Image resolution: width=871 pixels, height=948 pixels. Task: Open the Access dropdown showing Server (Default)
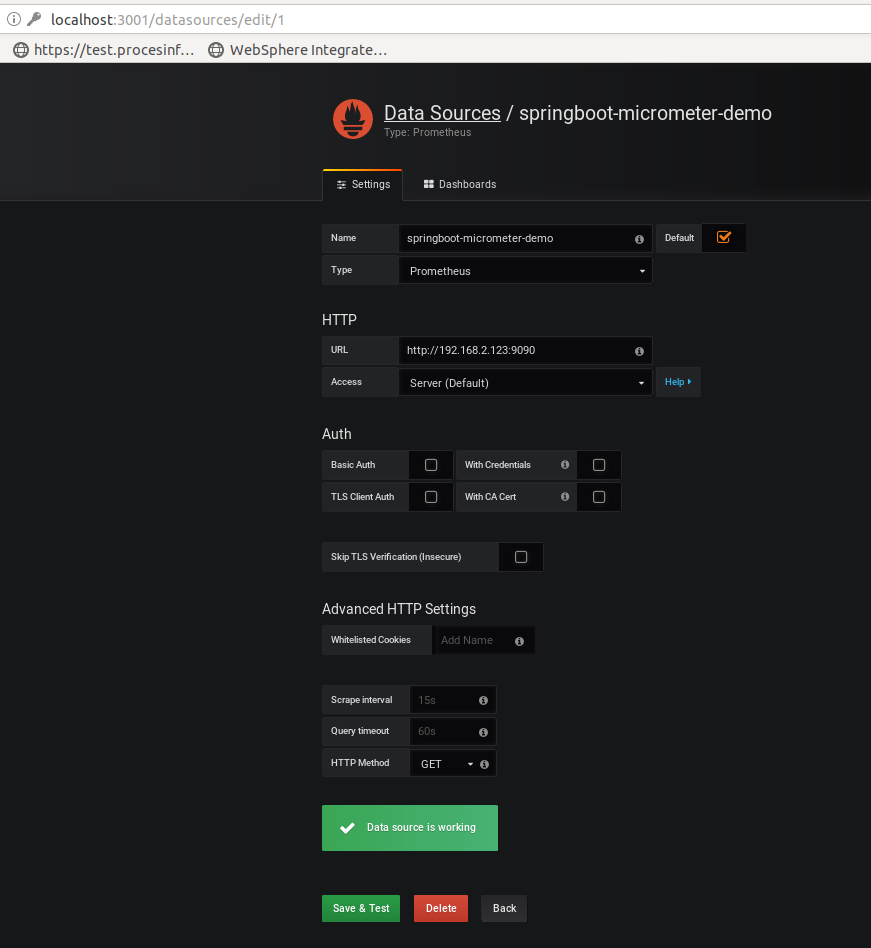525,383
